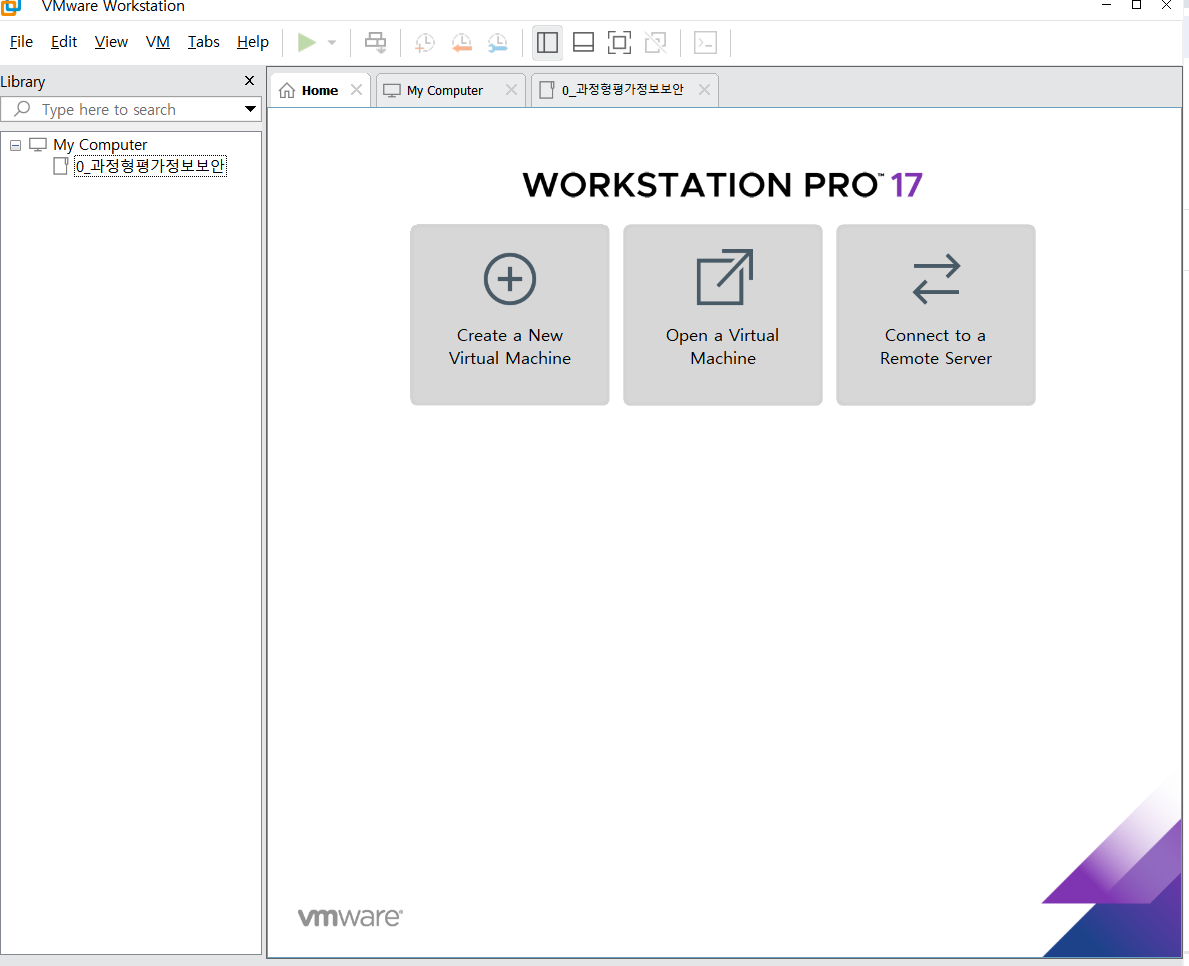Screen dimensions: 1189x966
Task: Click the search magnifier icon
Action: (x=23, y=109)
